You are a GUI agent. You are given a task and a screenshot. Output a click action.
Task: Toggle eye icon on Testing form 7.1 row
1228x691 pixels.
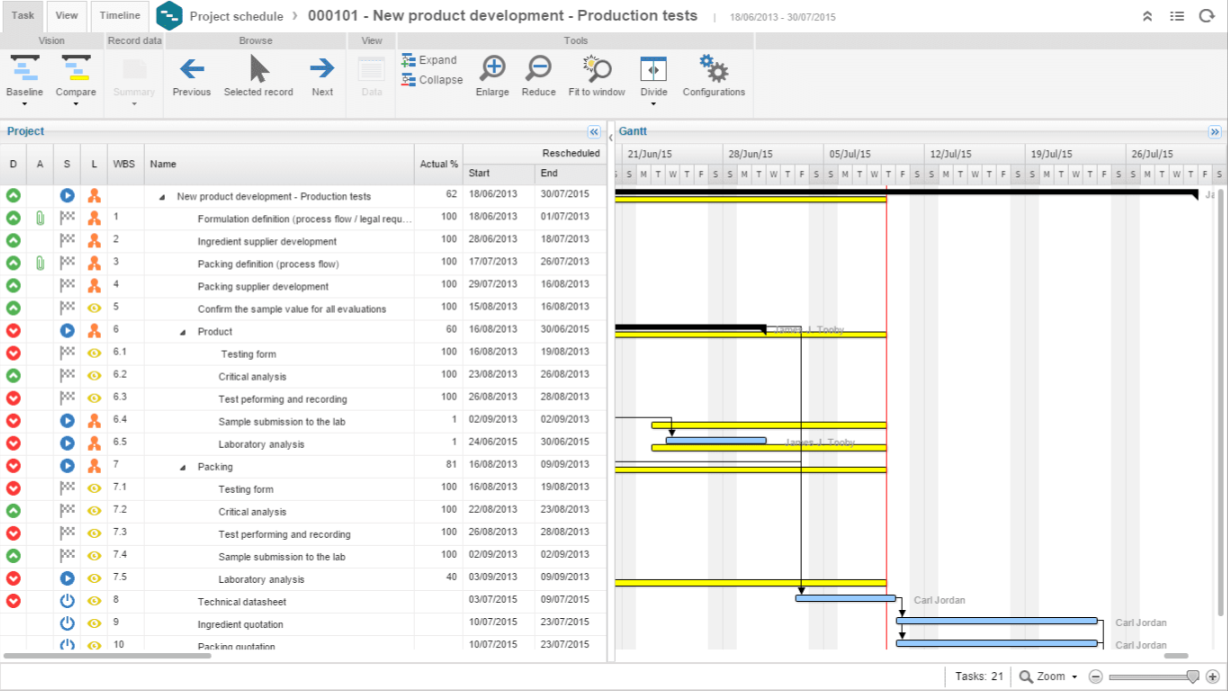coord(94,488)
